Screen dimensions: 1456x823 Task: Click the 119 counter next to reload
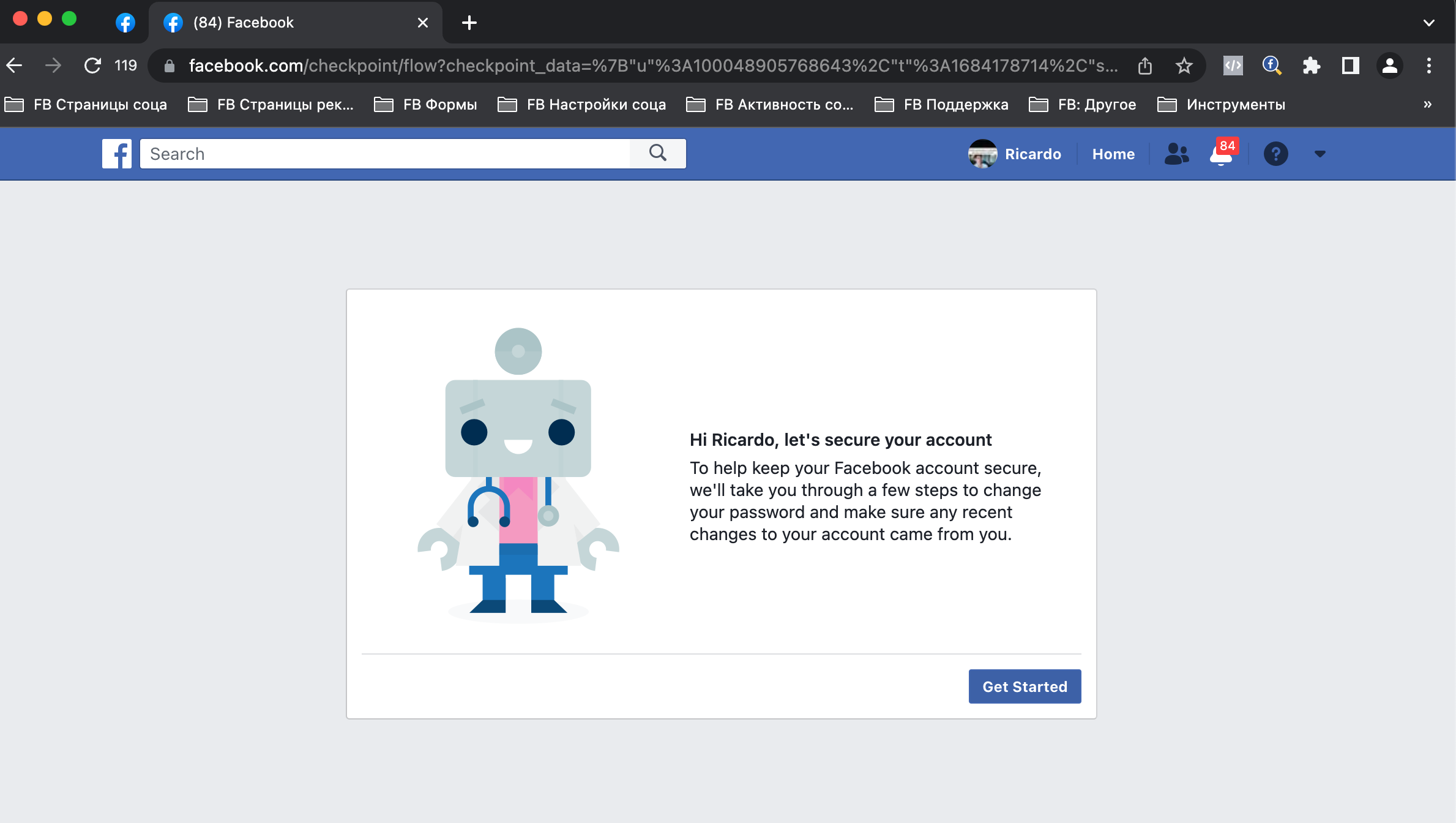[125, 66]
